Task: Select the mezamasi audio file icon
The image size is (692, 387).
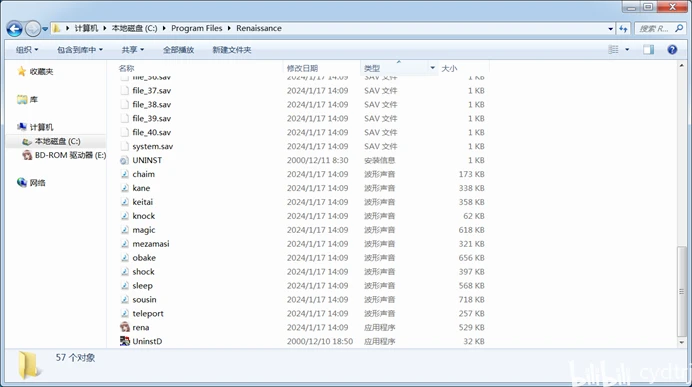Action: pyautogui.click(x=125, y=244)
